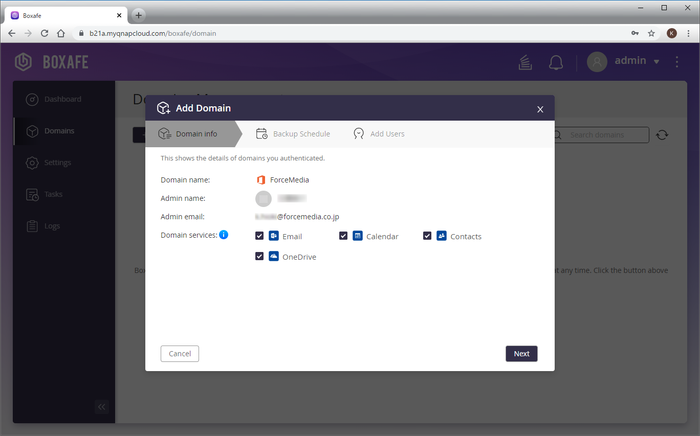Go back in the browser
This screenshot has width=700, height=436.
(12, 33)
